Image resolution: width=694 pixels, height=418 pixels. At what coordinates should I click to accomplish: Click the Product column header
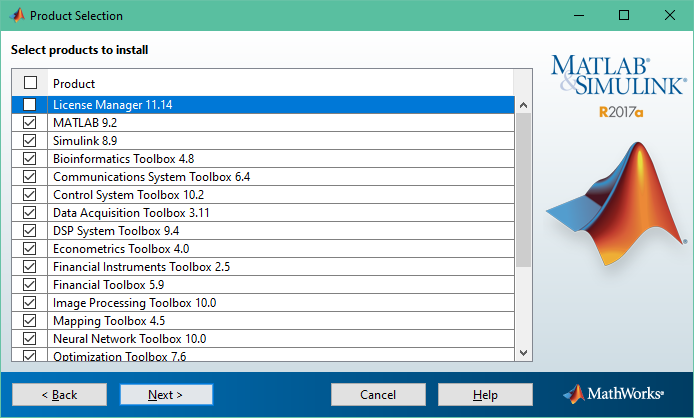(x=74, y=84)
